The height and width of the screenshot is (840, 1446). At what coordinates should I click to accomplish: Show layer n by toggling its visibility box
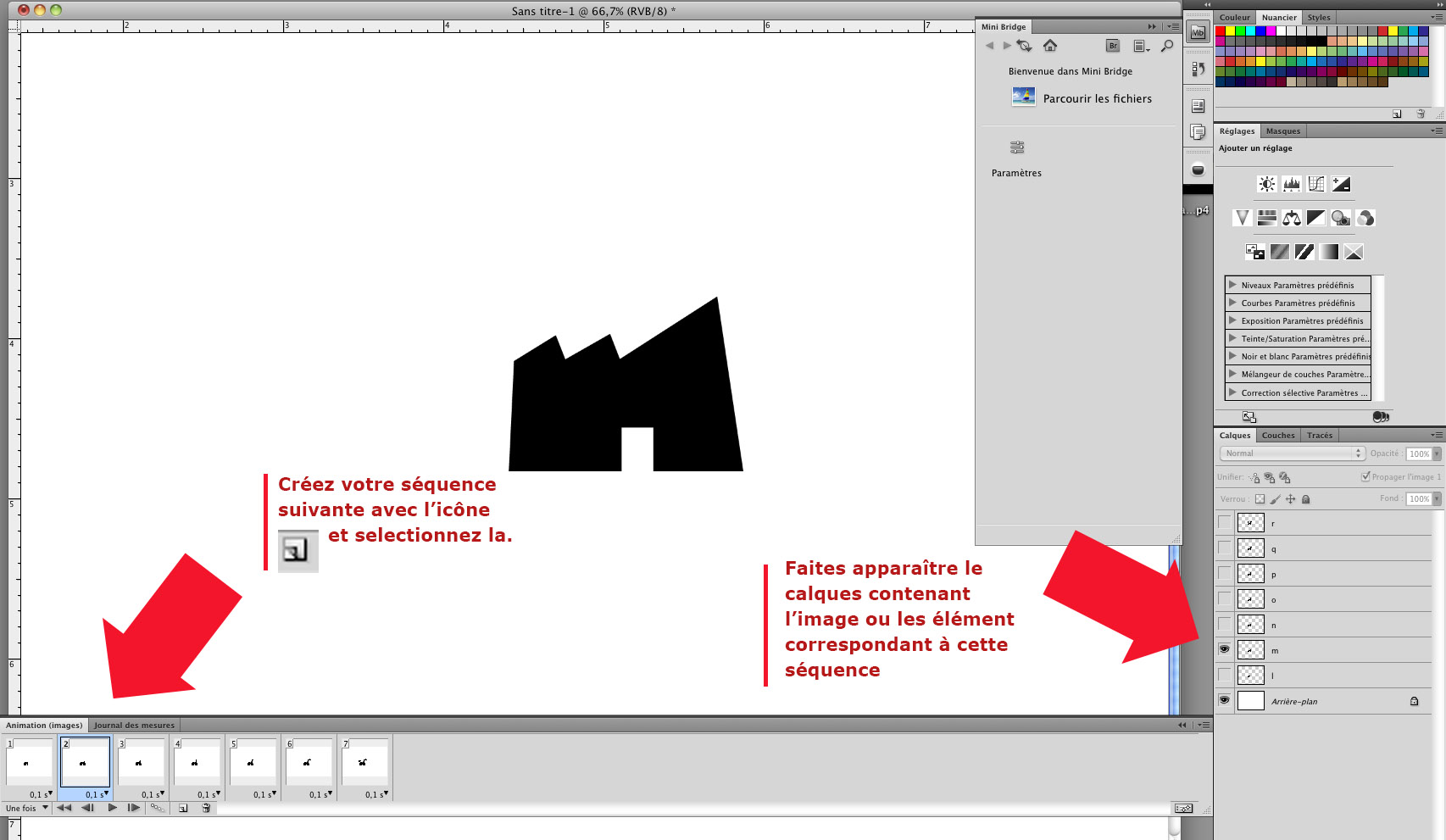(1224, 624)
